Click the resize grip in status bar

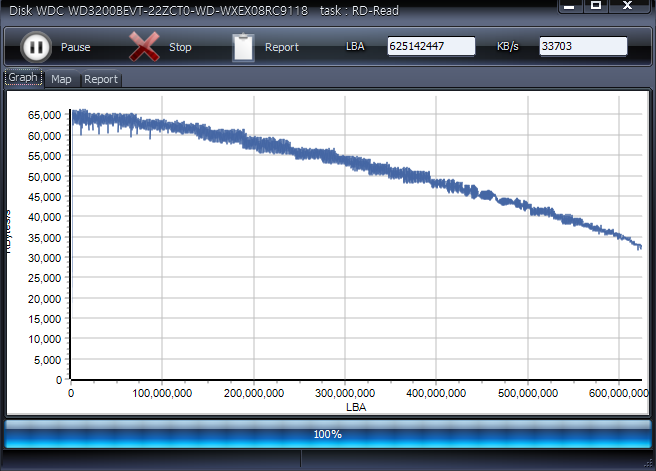[x=648, y=463]
